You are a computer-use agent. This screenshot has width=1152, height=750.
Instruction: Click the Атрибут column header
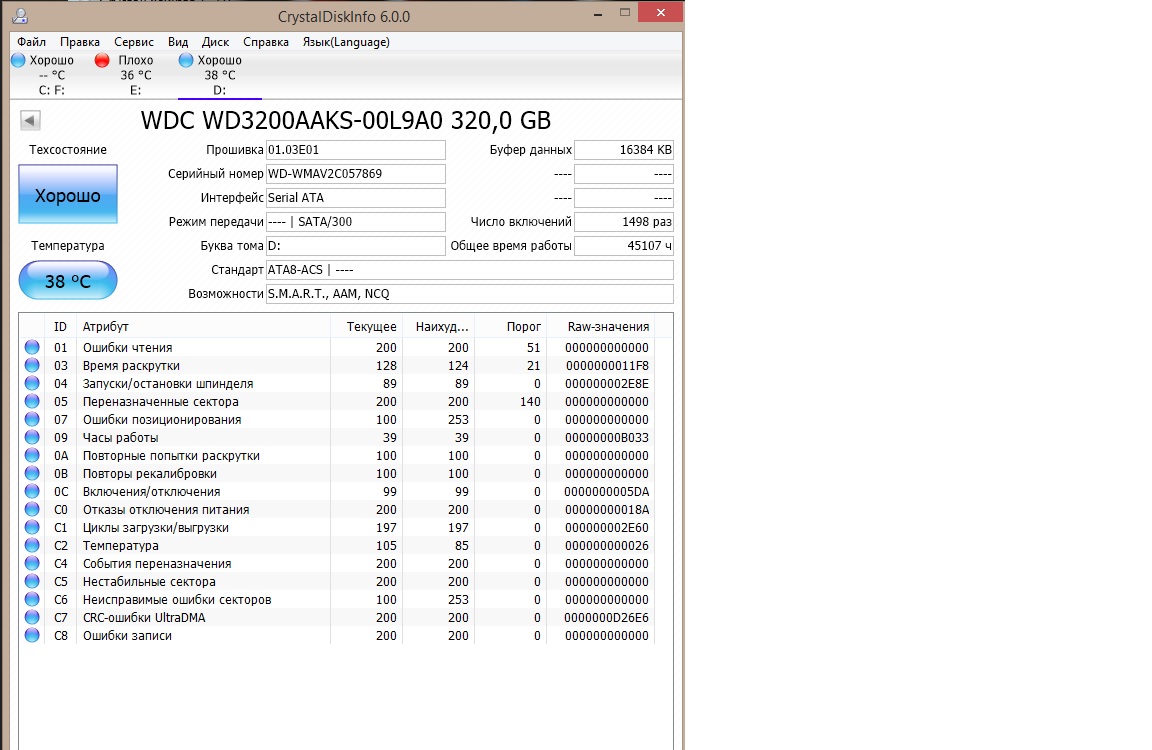[x=204, y=326]
